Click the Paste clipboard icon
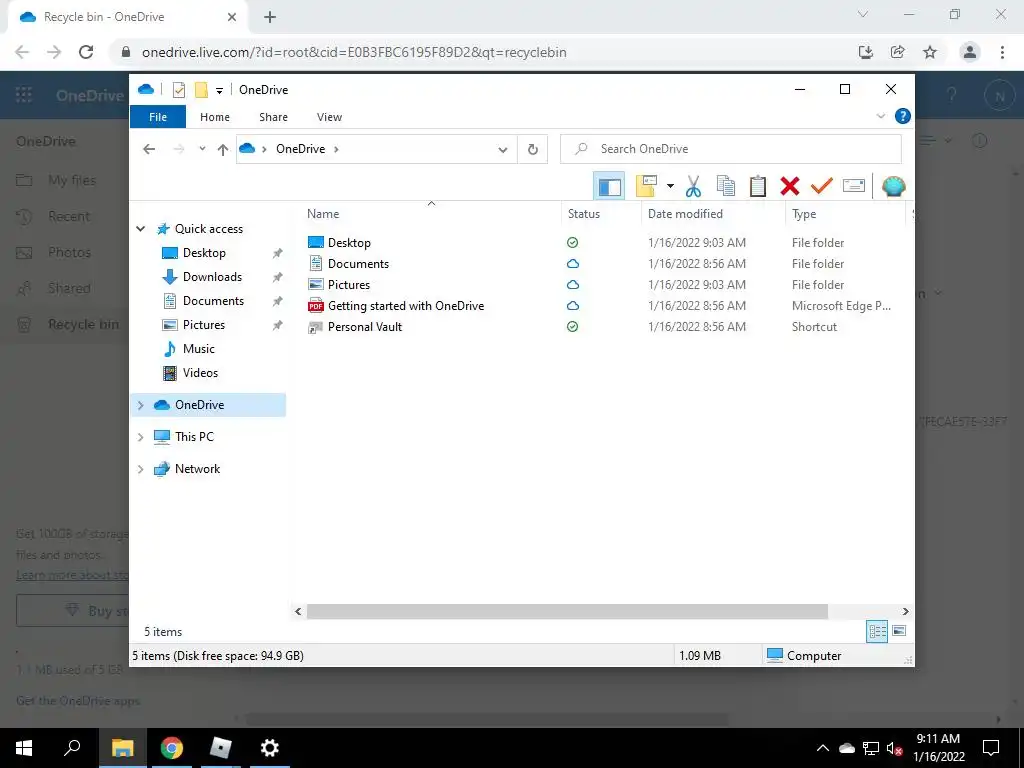Viewport: 1024px width, 768px height. tap(758, 186)
